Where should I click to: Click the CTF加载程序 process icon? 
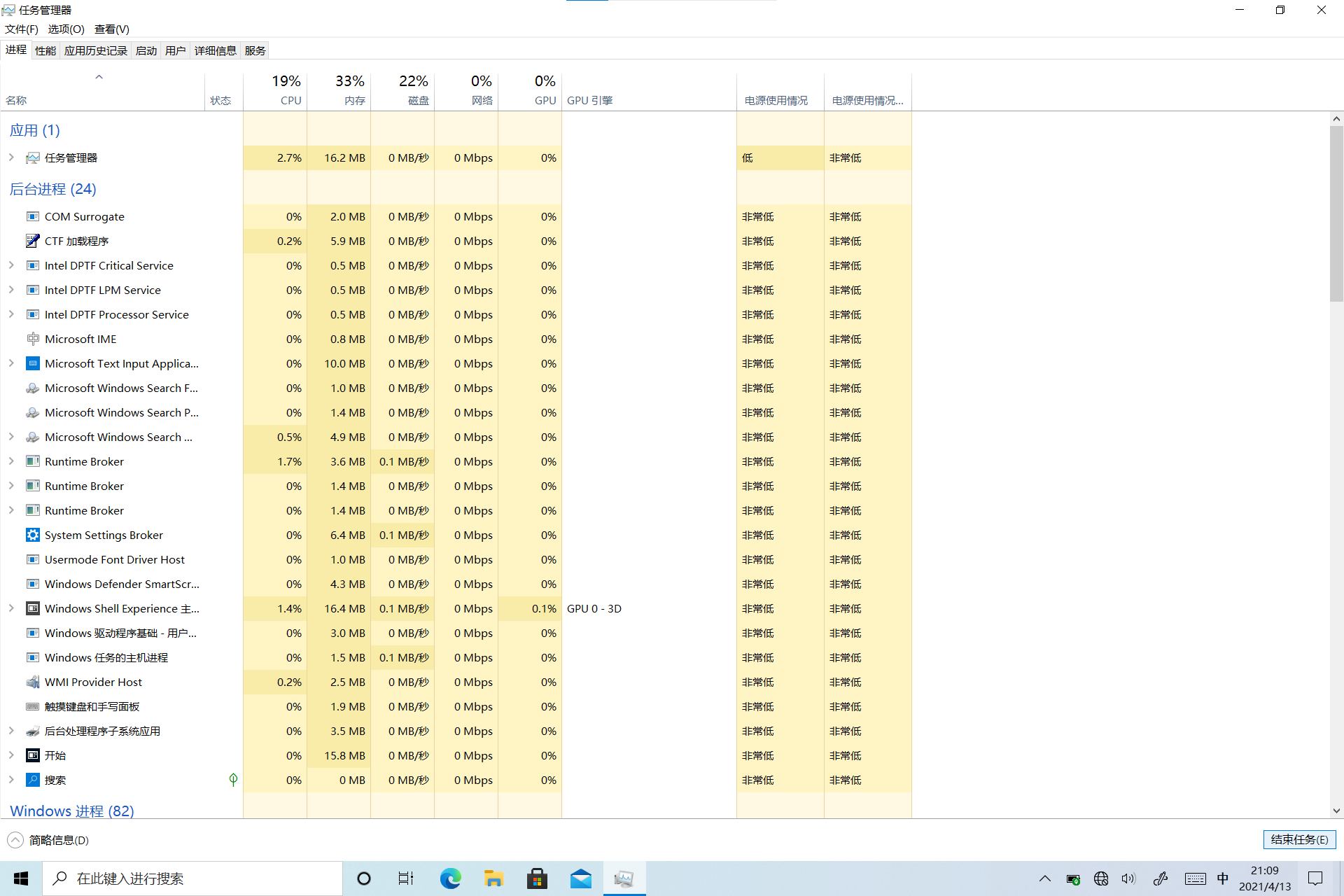32,241
